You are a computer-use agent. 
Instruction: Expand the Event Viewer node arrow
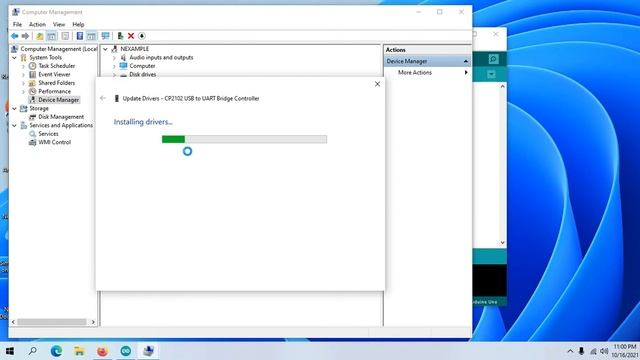[23, 75]
